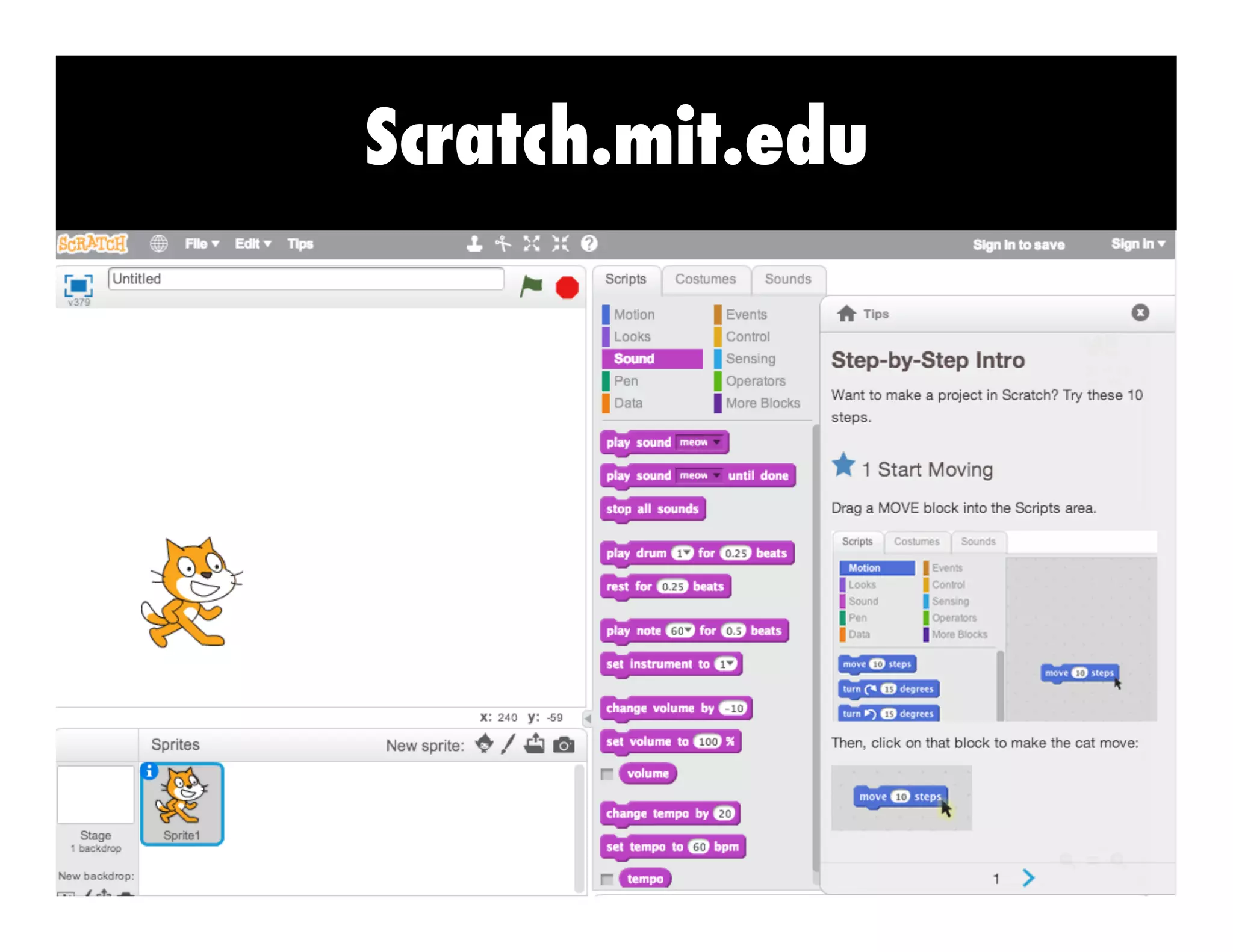Switch to the Scripts tab
The height and width of the screenshot is (952, 1233).
pyautogui.click(x=626, y=279)
